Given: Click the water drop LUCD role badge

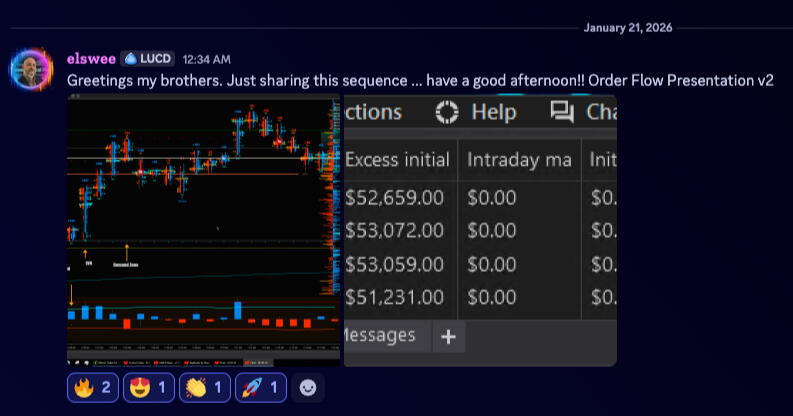Looking at the screenshot, I should click(x=148, y=59).
